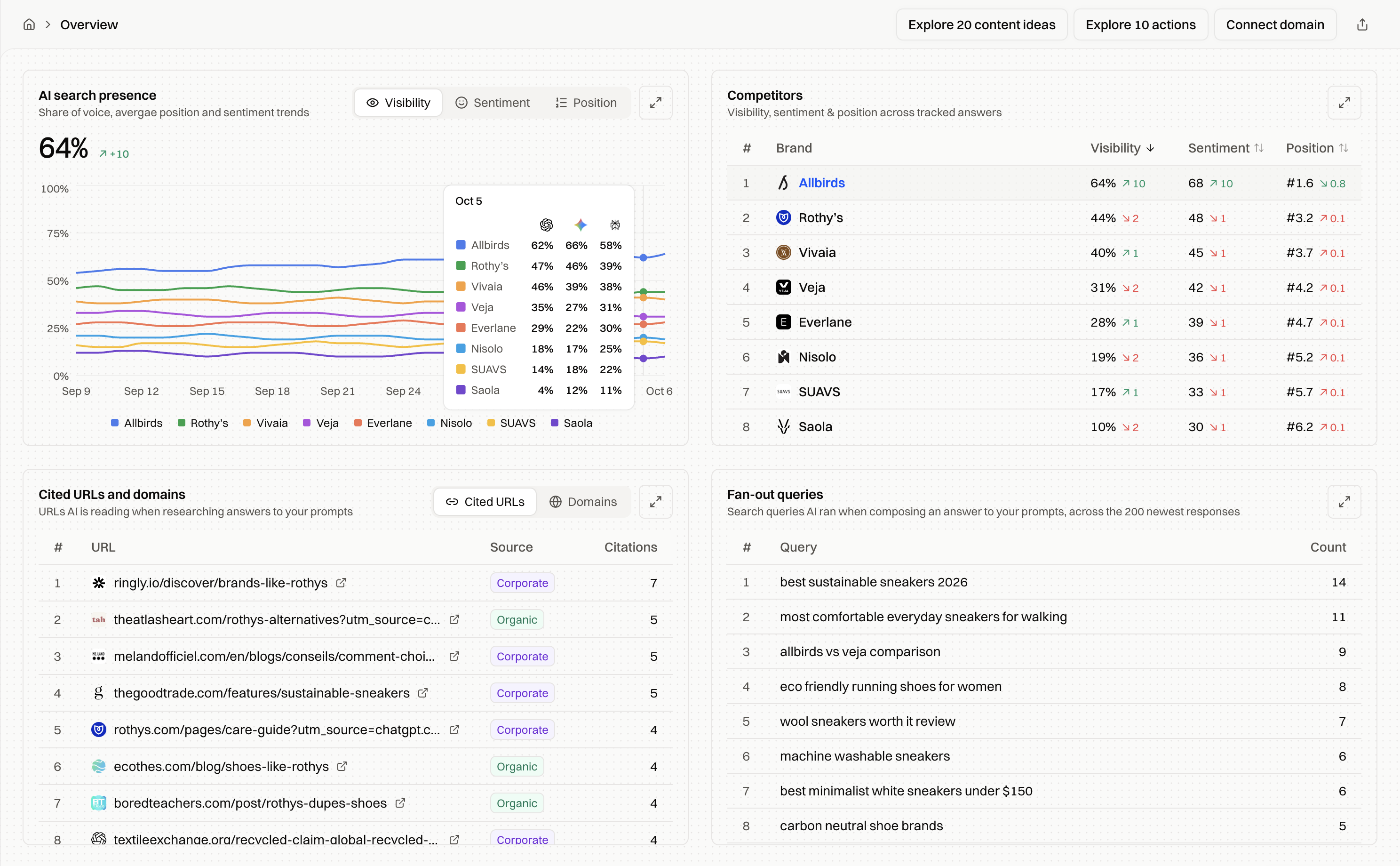Open Explore 20 content ideas
The height and width of the screenshot is (866, 1400).
982,24
